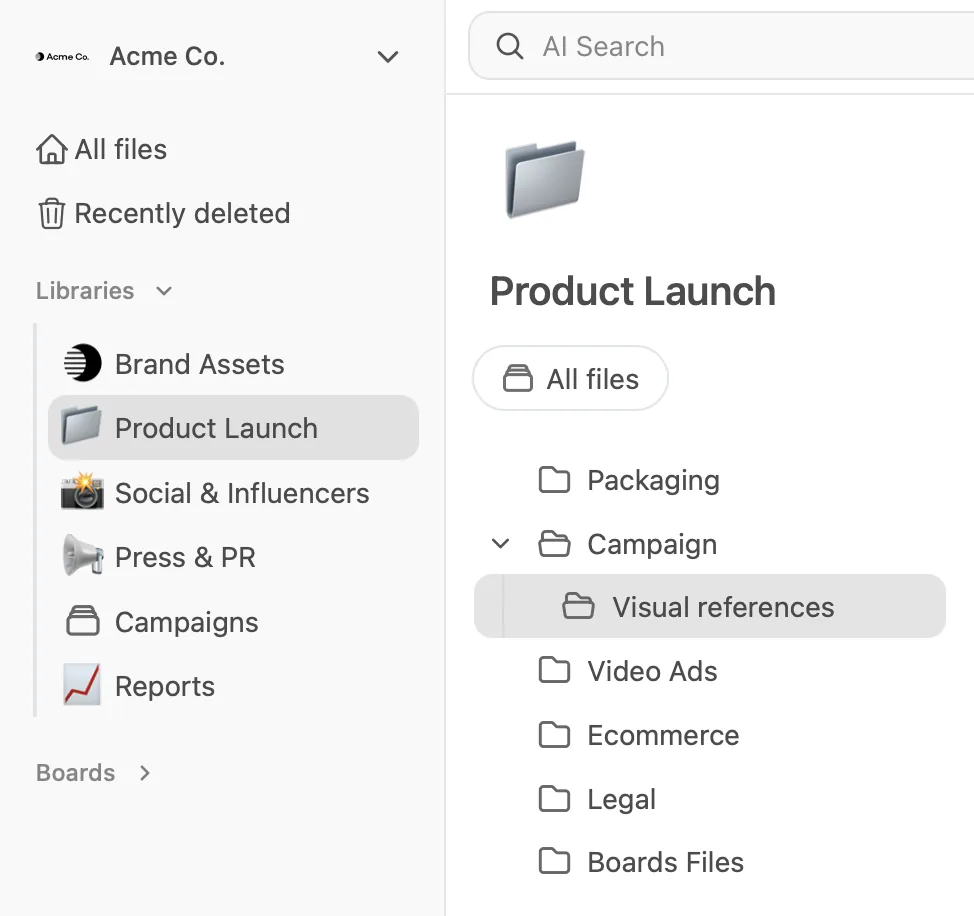Click the Brand Assets library icon
This screenshot has height=916, width=974.
point(82,363)
